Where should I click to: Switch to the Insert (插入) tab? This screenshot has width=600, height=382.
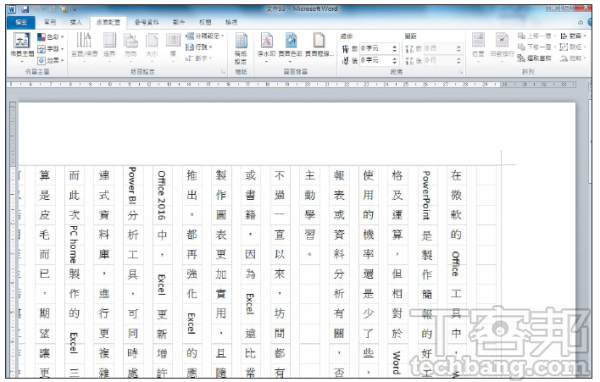coord(76,22)
